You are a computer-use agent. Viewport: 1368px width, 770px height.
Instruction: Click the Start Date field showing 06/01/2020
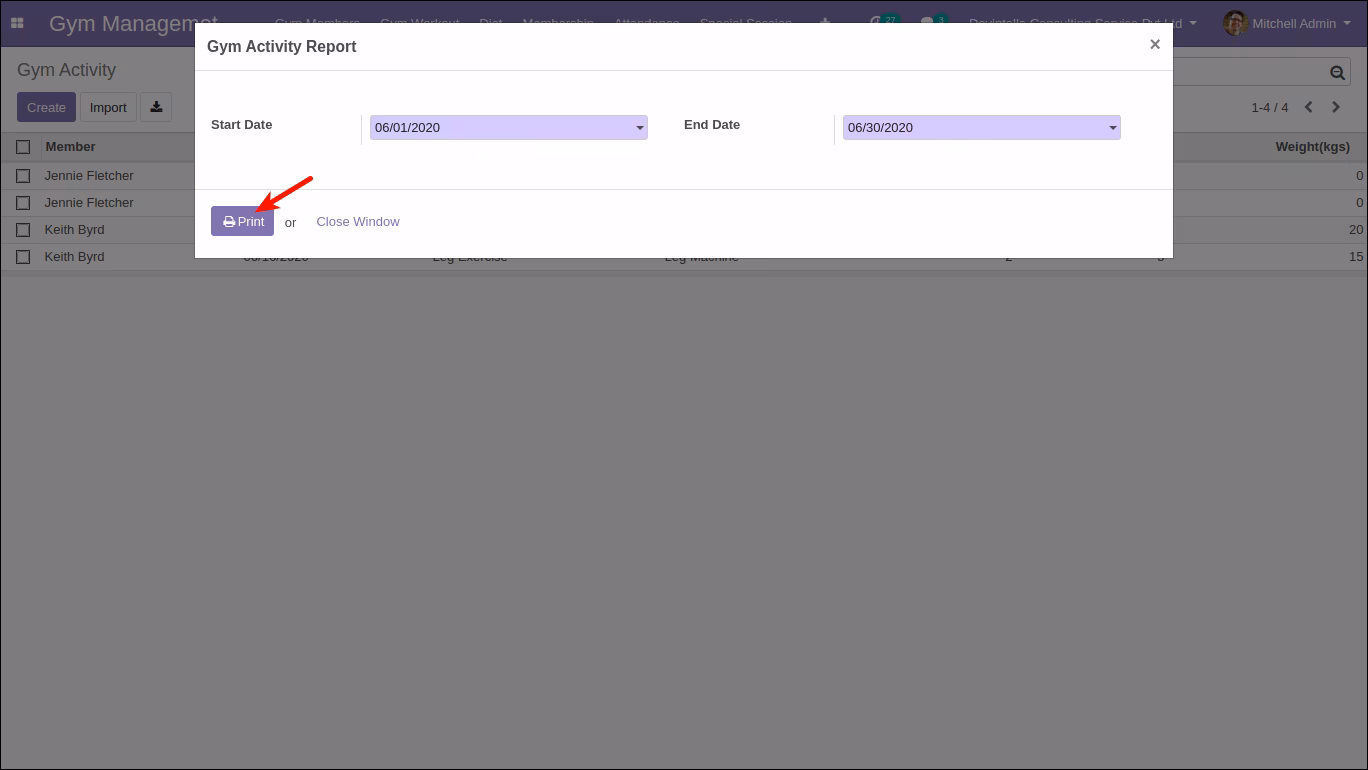pos(509,127)
